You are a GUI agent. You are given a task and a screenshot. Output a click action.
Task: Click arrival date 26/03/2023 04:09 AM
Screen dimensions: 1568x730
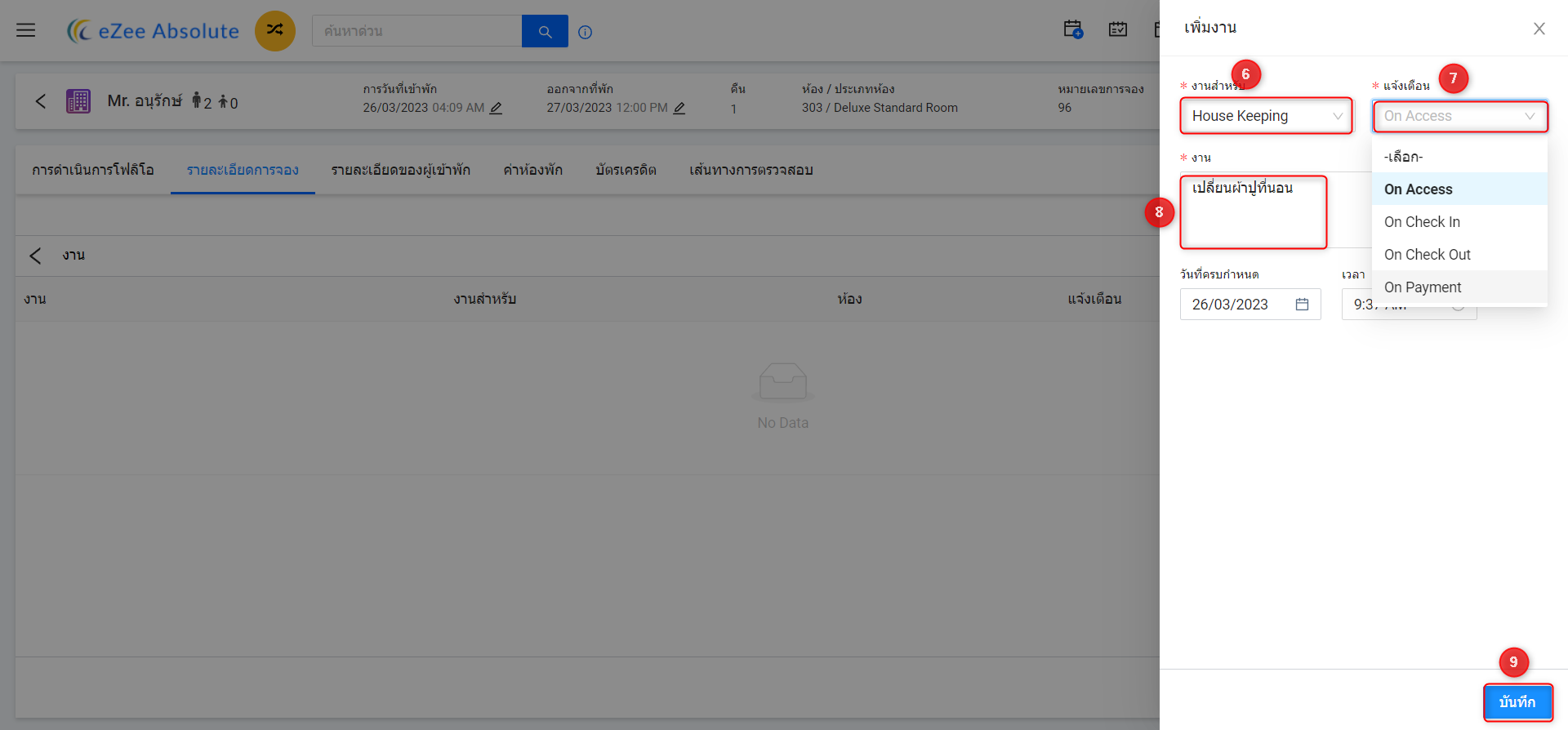423,108
